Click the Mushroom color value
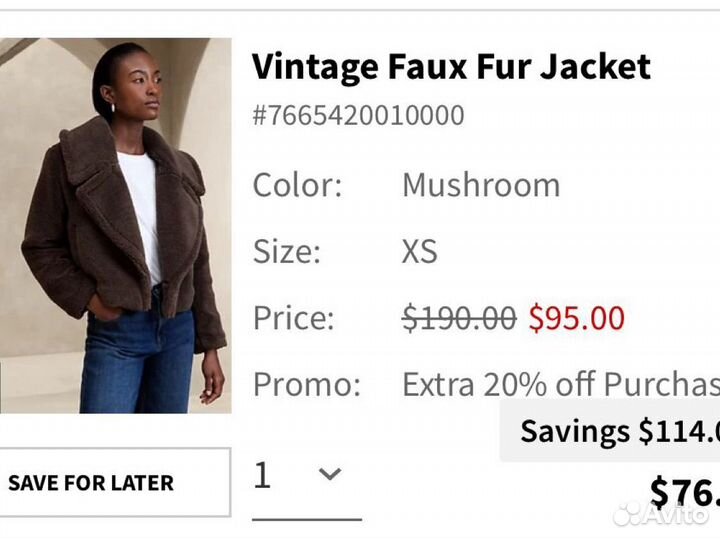The height and width of the screenshot is (539, 720). point(481,185)
